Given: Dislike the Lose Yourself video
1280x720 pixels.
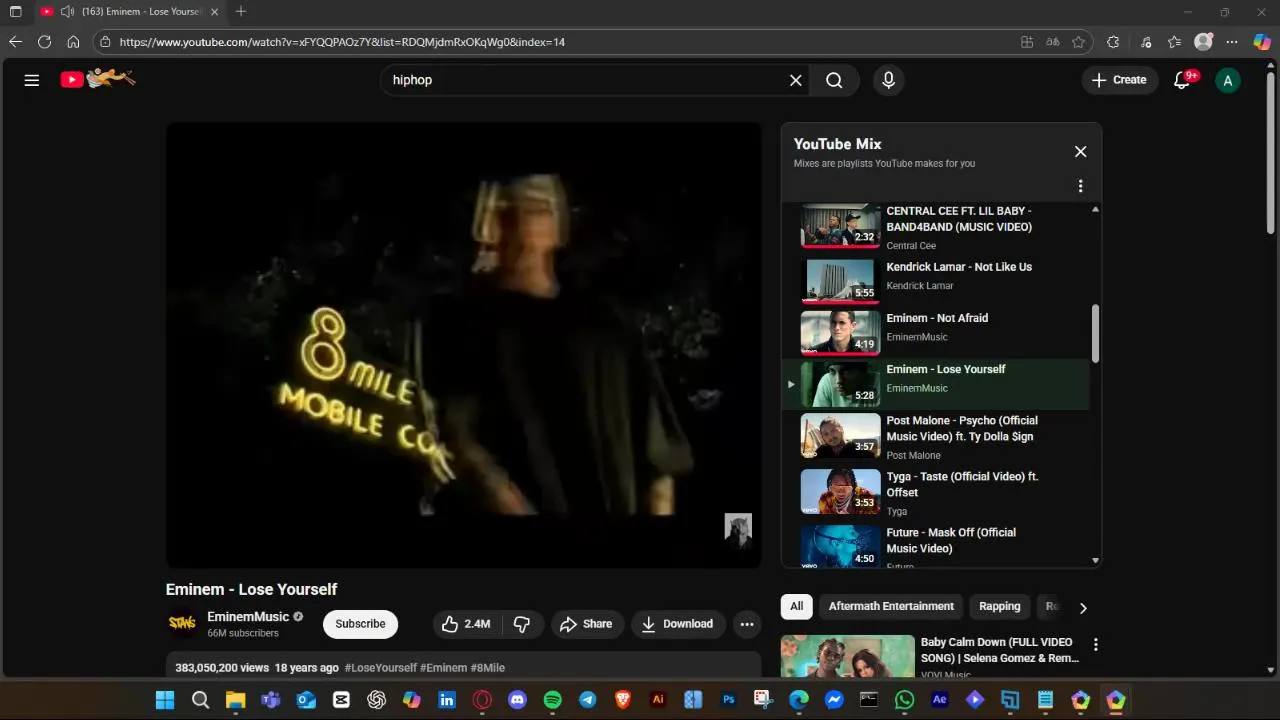Looking at the screenshot, I should coord(522,624).
